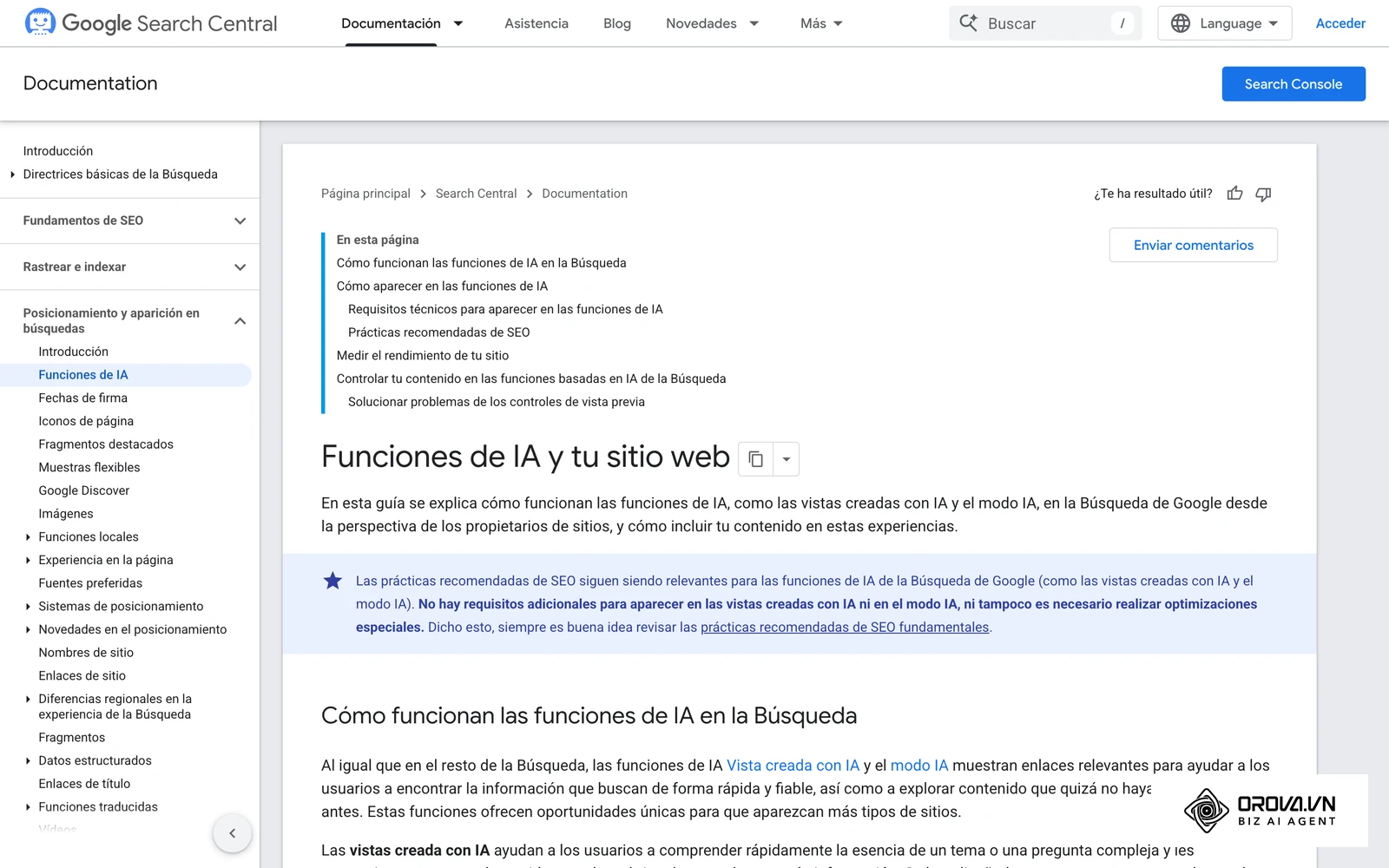Open prácticas recomendadas de SEO fundamentales link
The width and height of the screenshot is (1389, 868).
tap(845, 628)
